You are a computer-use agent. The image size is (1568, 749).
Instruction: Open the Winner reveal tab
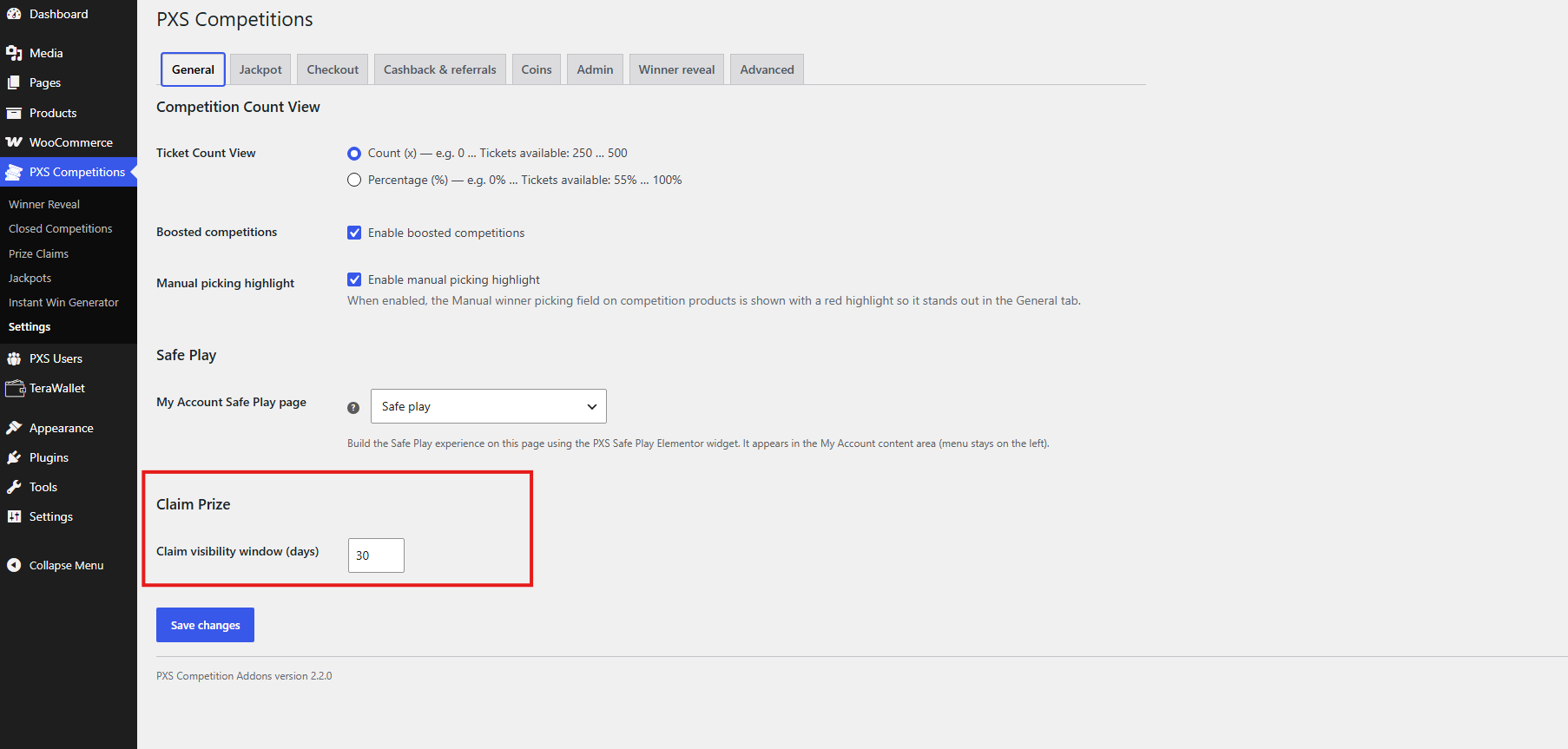[676, 69]
